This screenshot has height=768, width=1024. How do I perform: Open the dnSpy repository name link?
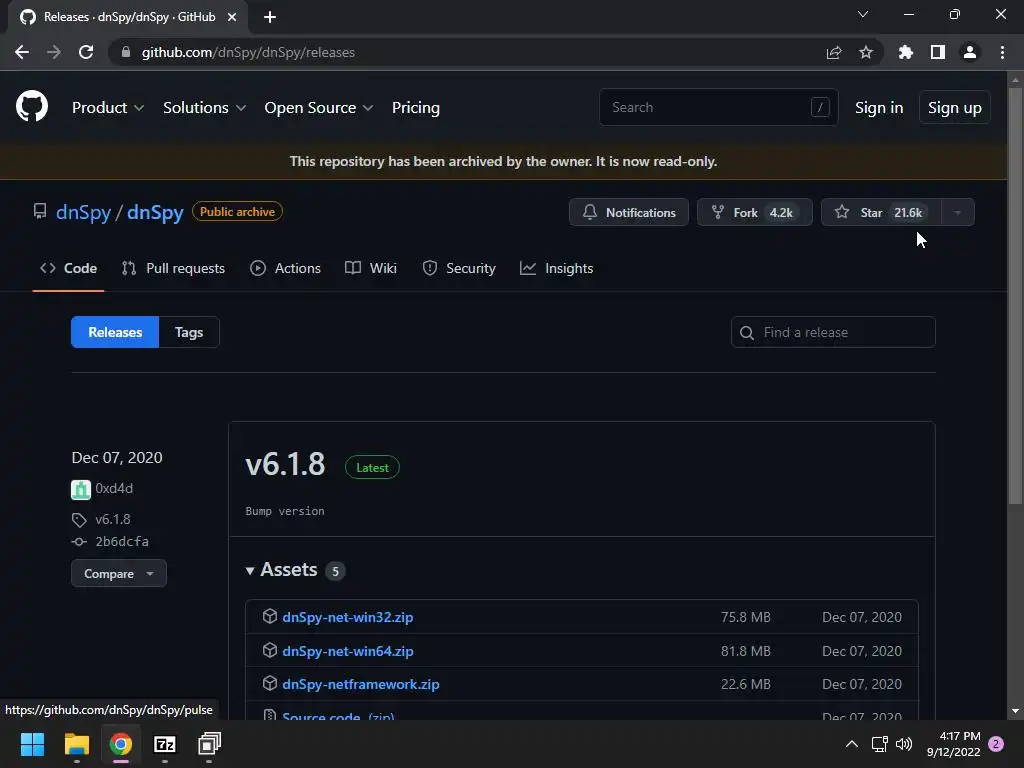point(155,212)
